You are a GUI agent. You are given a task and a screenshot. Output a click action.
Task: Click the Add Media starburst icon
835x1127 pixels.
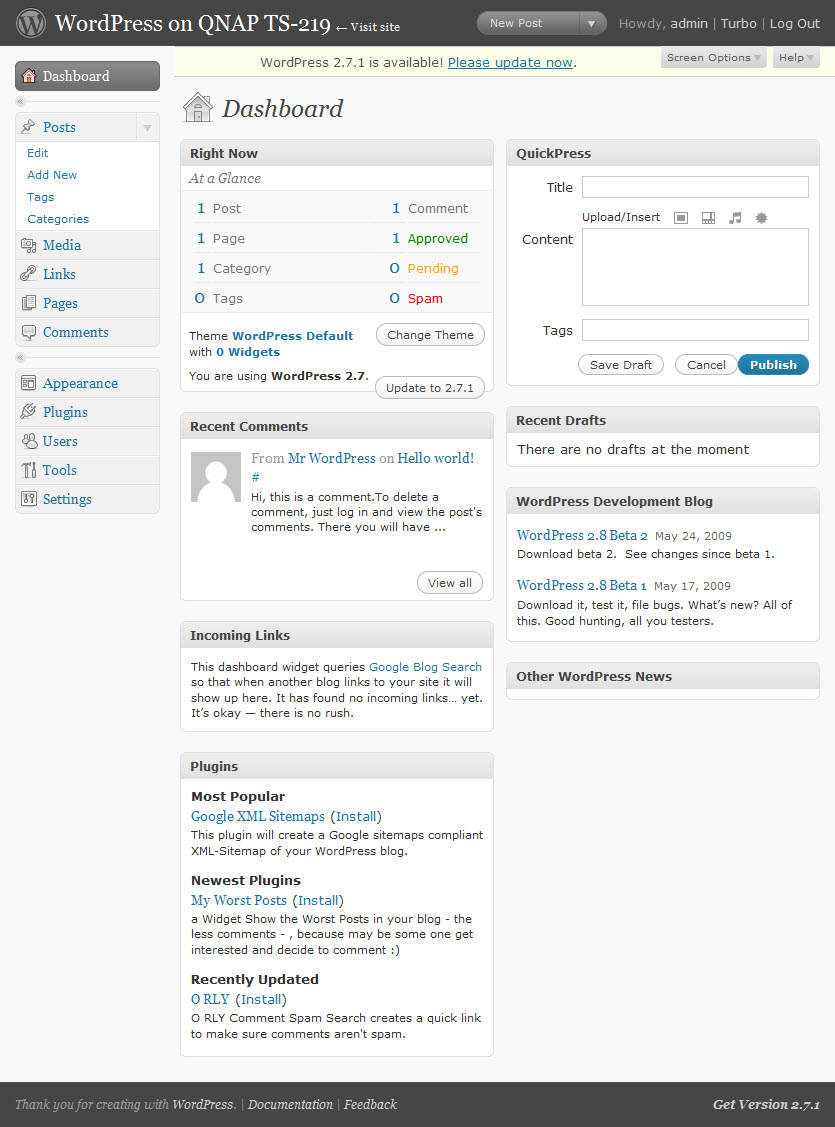[x=761, y=217]
